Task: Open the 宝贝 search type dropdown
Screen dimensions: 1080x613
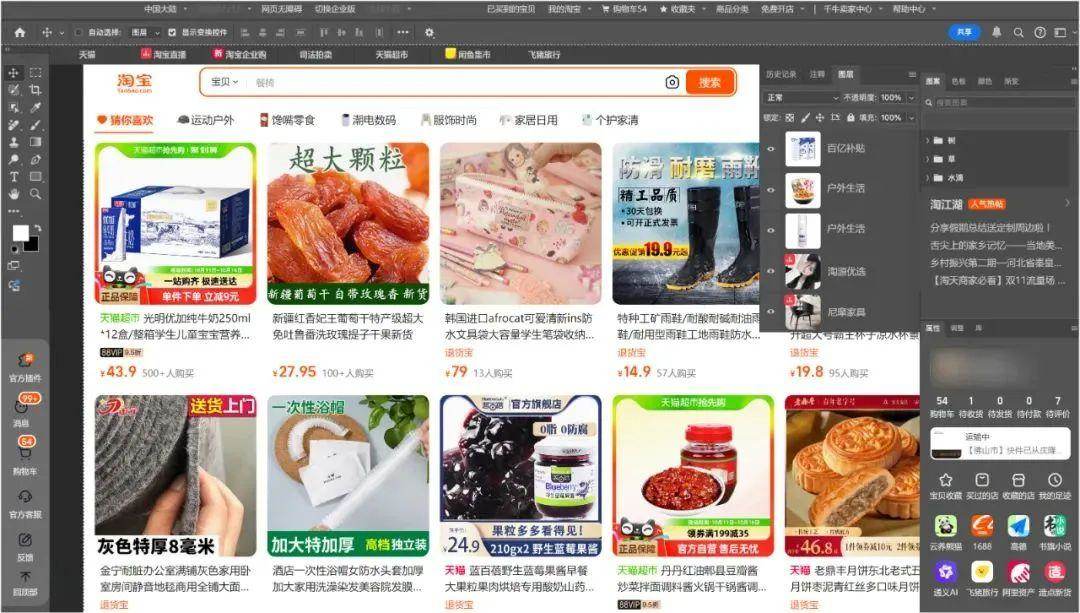Action: tap(225, 82)
